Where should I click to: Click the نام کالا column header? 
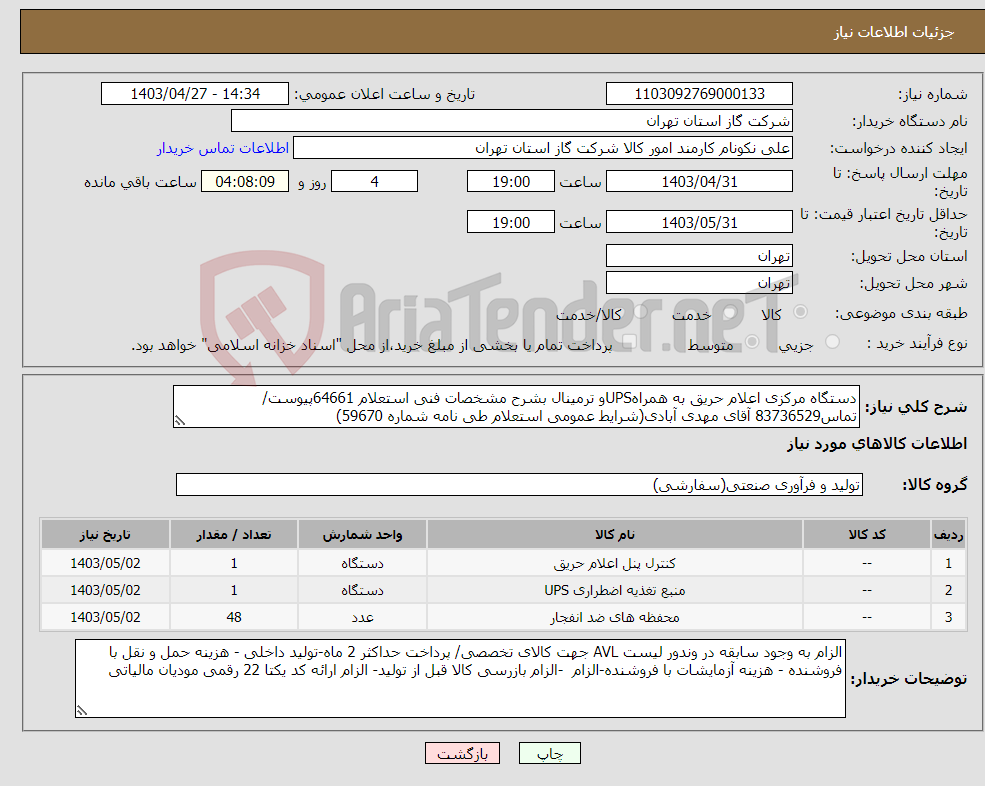click(x=614, y=535)
